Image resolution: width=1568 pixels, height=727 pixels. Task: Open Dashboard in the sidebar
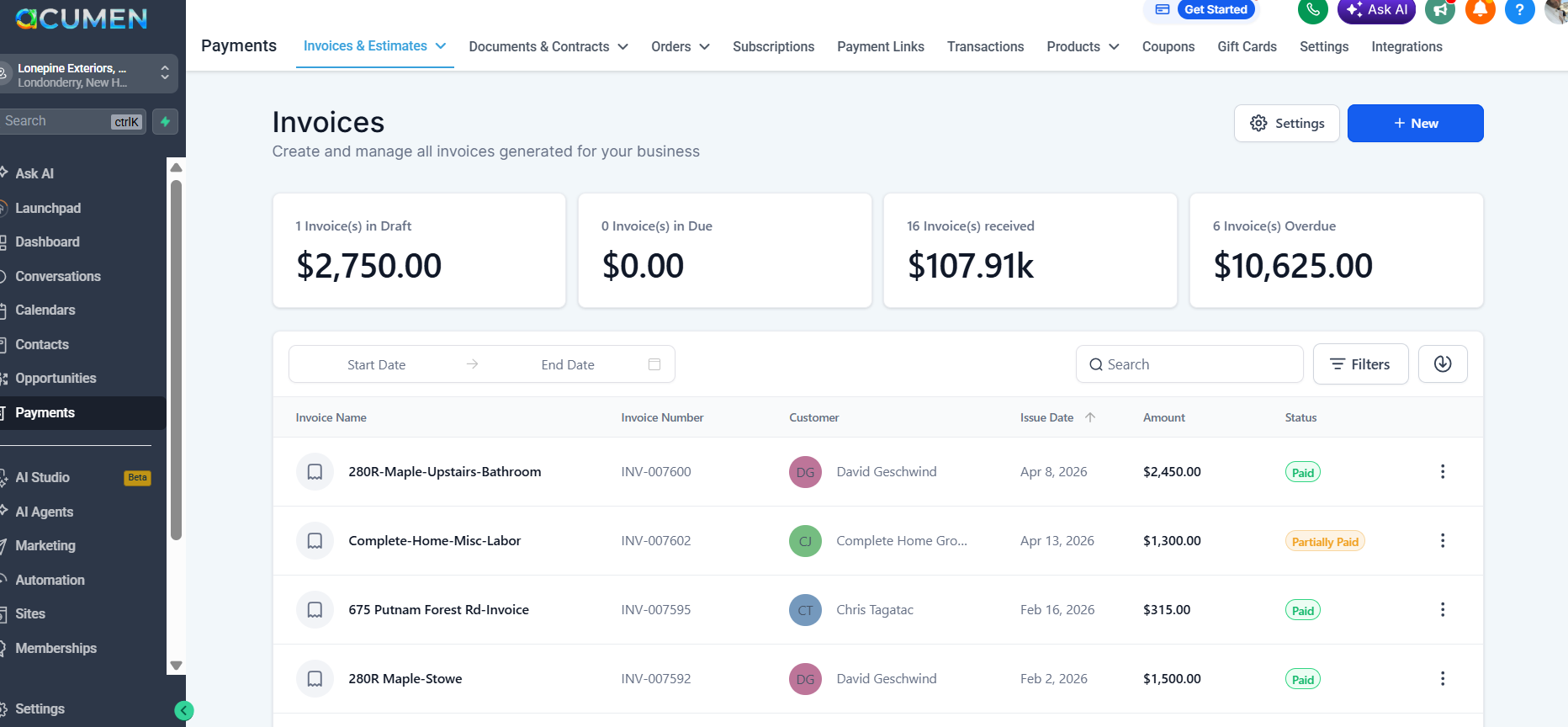(47, 242)
